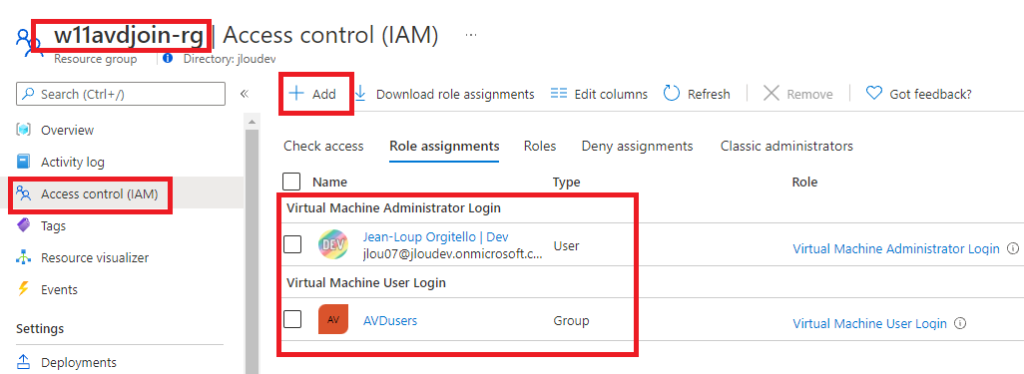Click magnifier icon in search box

tap(28, 94)
